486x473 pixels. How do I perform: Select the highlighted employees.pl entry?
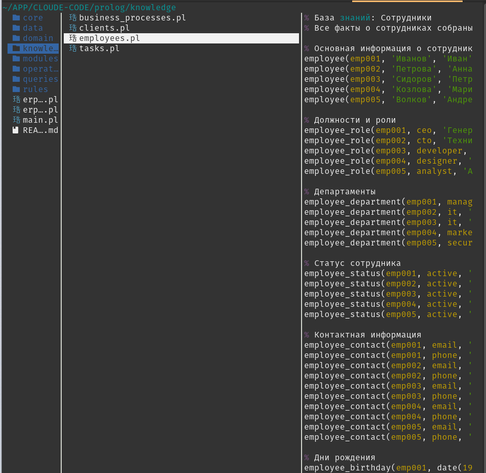[x=181, y=38]
